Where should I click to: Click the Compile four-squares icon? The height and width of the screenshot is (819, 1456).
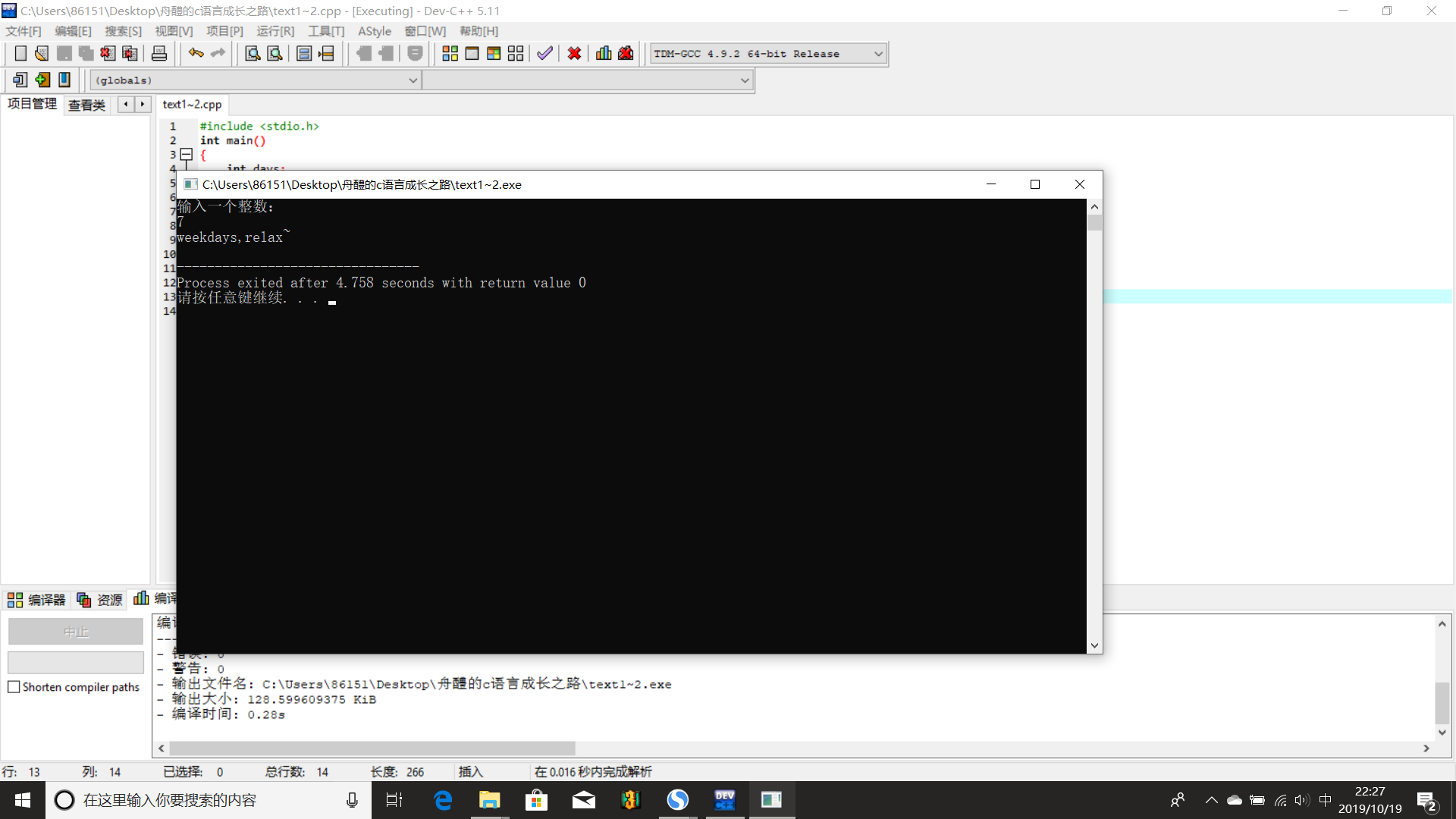tap(450, 53)
